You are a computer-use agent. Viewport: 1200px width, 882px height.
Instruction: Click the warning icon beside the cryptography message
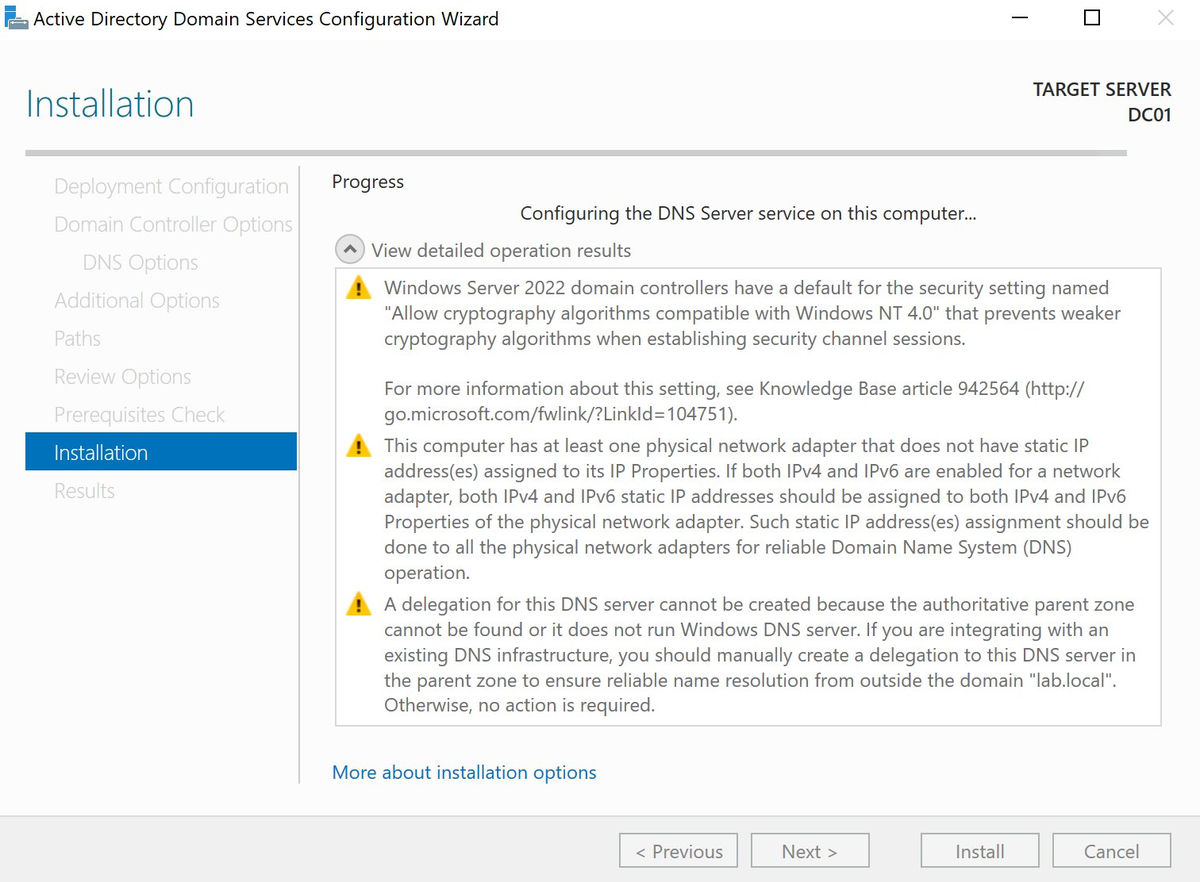[358, 288]
